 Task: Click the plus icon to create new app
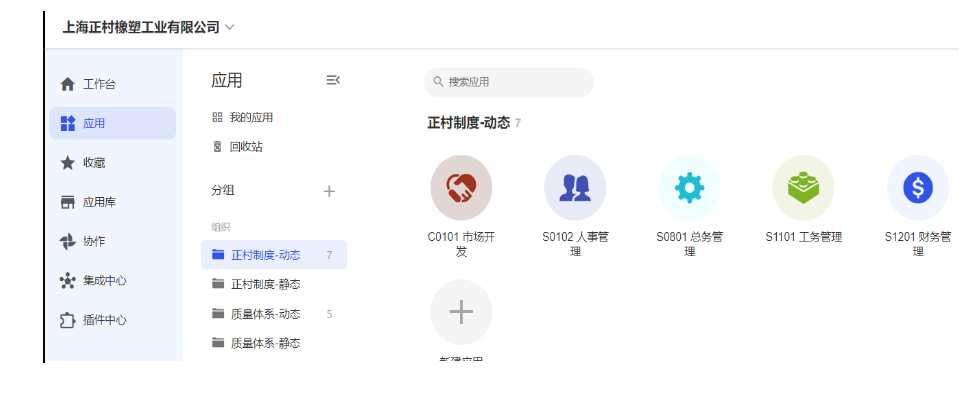(x=461, y=312)
